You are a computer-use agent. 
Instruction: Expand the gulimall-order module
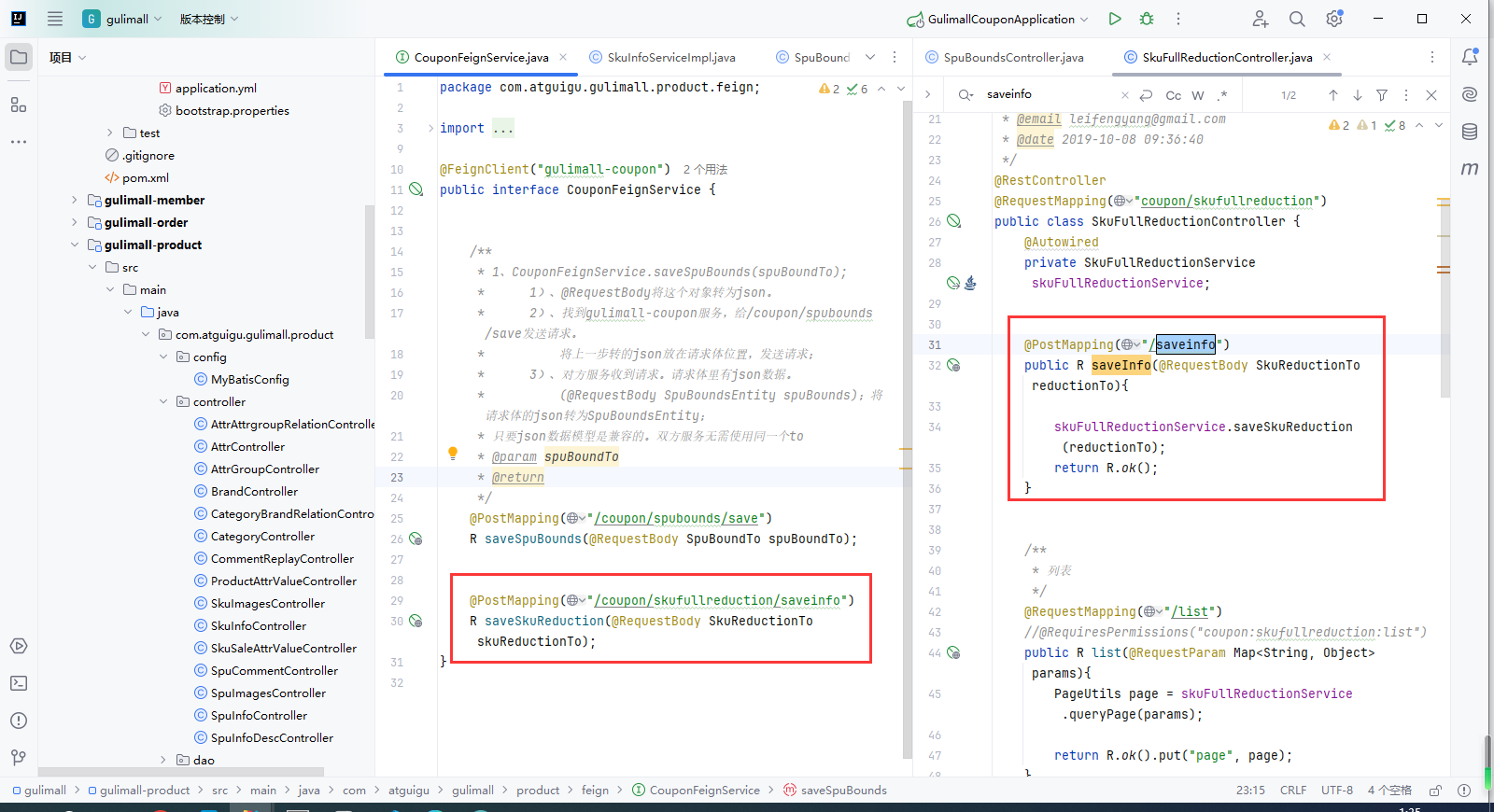pos(75,222)
